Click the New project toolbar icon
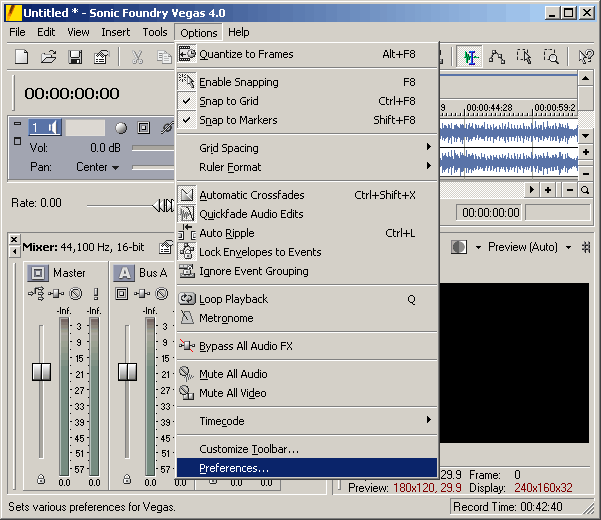The height and width of the screenshot is (520, 601). coord(21,57)
